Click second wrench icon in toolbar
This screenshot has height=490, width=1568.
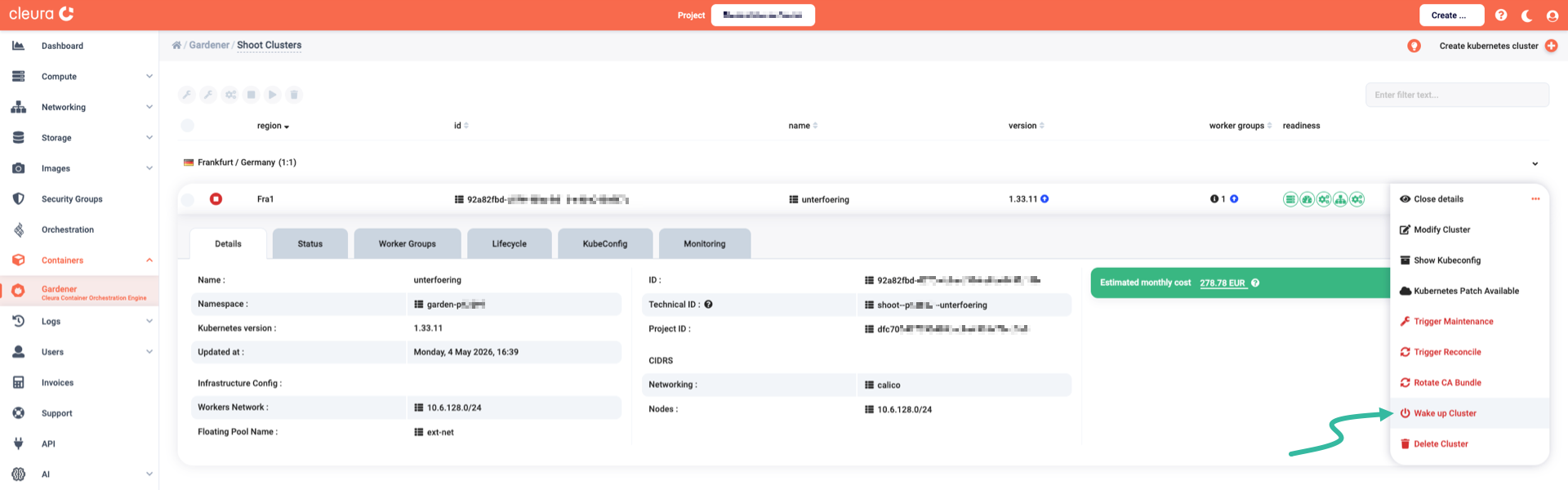tap(208, 95)
